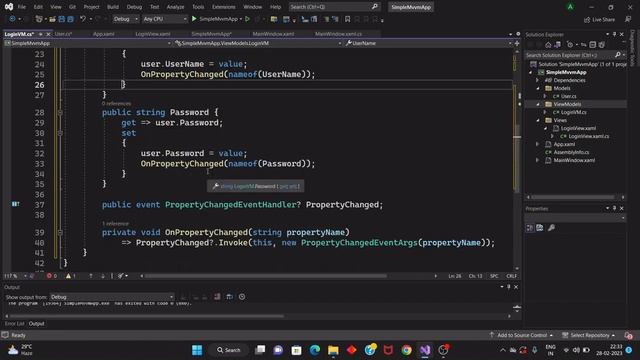This screenshot has height=360, width=640.
Task: Click the Visual Studio icon on the taskbar
Action: click(425, 350)
